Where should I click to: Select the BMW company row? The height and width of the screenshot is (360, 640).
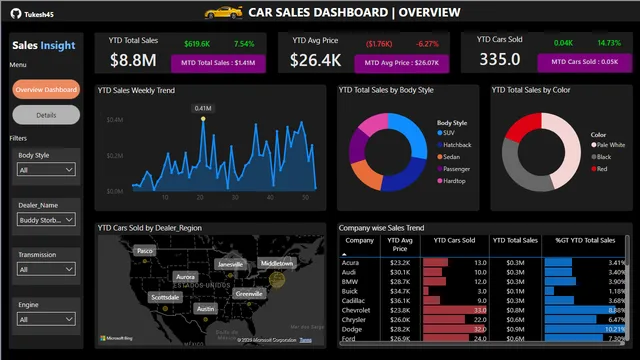click(482, 282)
